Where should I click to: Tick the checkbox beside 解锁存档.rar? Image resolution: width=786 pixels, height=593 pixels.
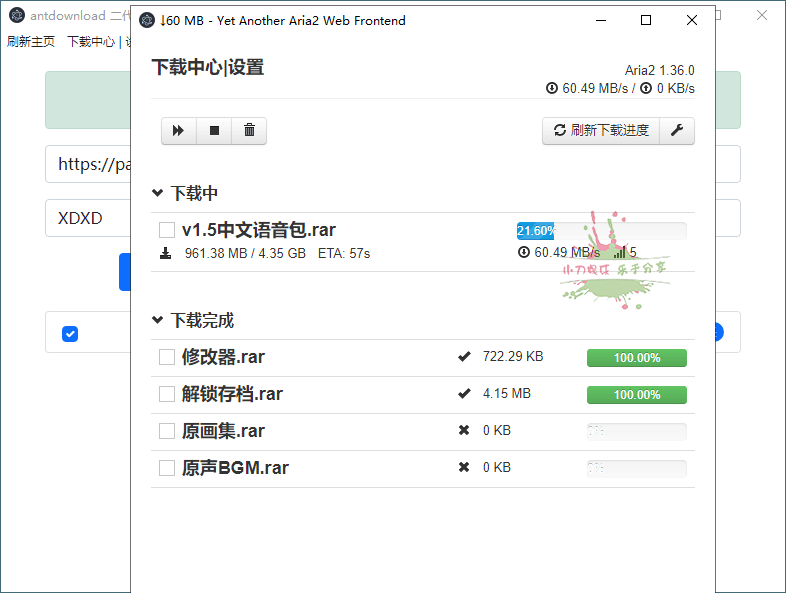tap(167, 394)
